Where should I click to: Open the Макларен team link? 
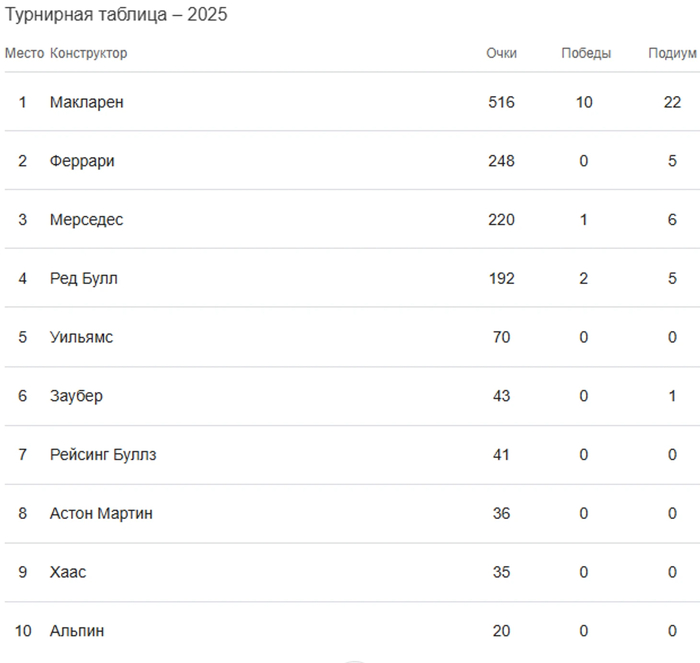pyautogui.click(x=87, y=102)
